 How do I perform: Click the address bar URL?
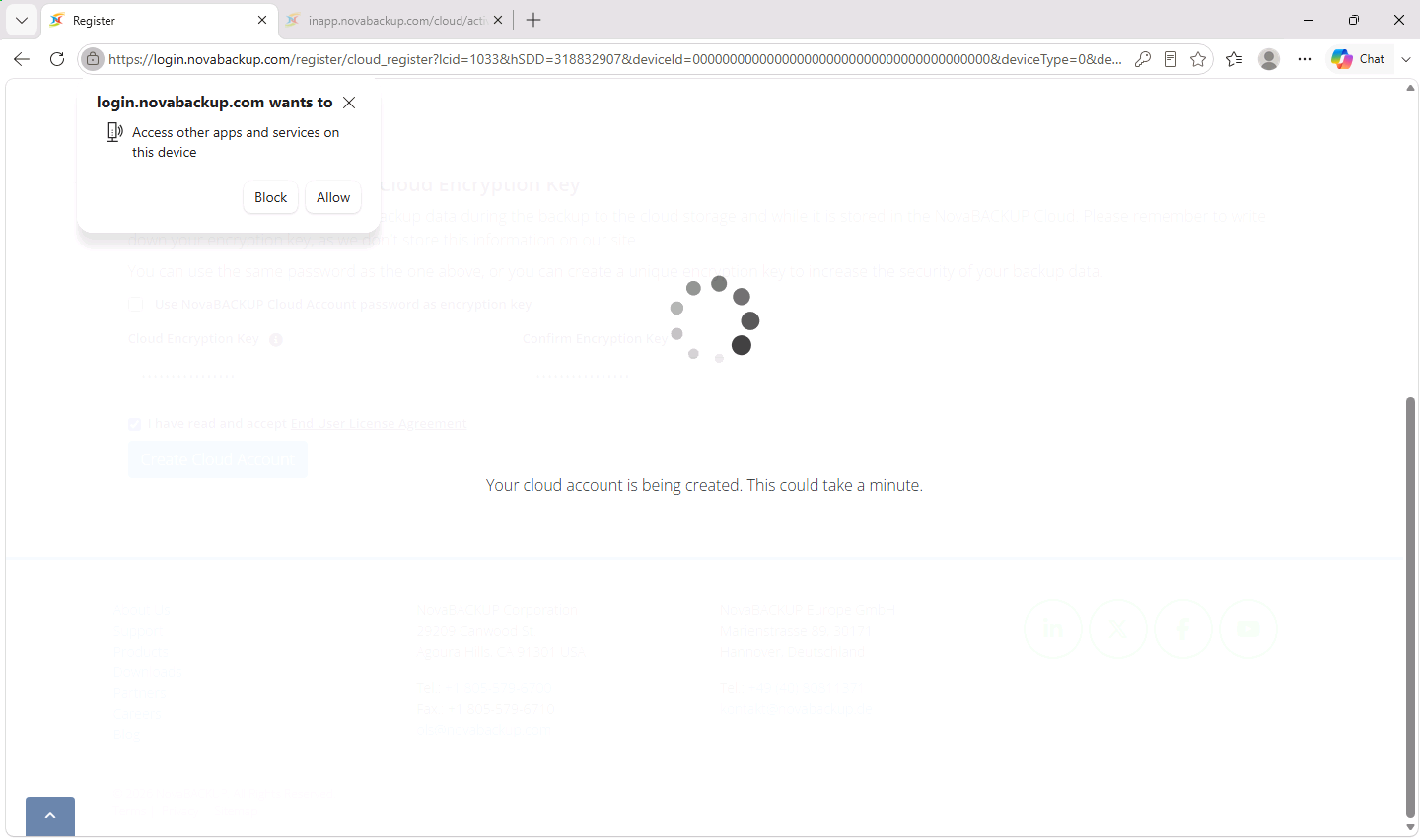[x=614, y=59]
